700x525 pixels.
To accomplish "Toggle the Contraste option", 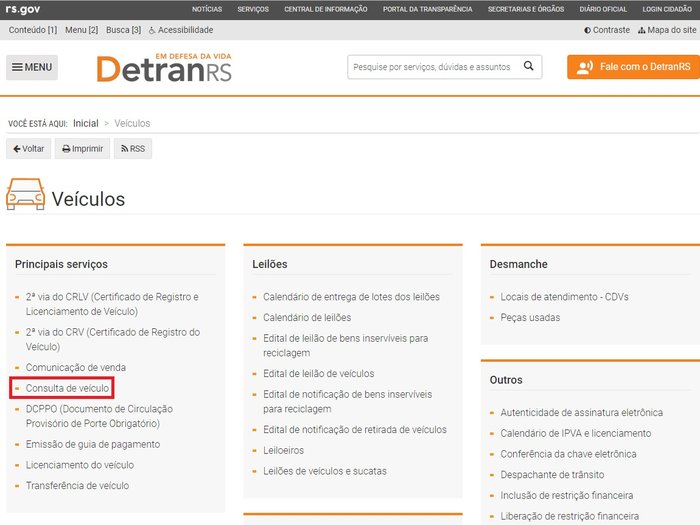I will coord(607,30).
